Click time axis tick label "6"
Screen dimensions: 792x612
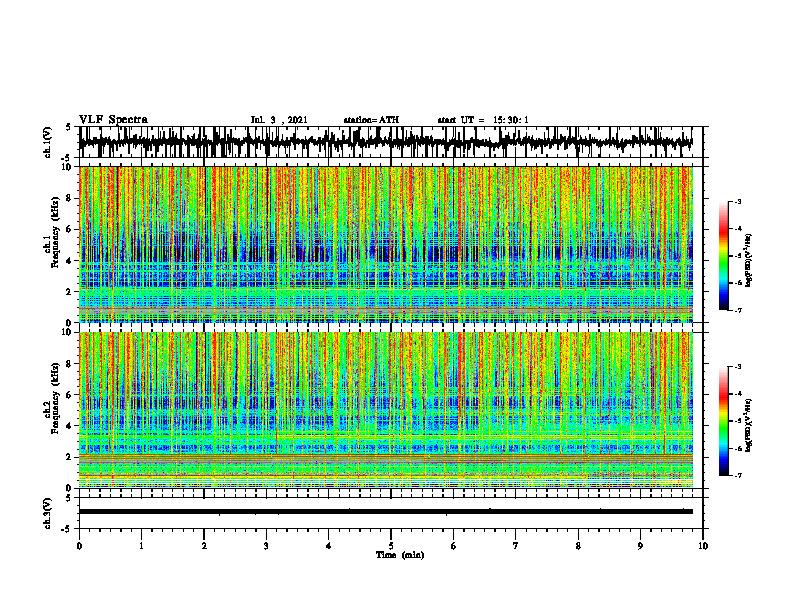point(454,546)
